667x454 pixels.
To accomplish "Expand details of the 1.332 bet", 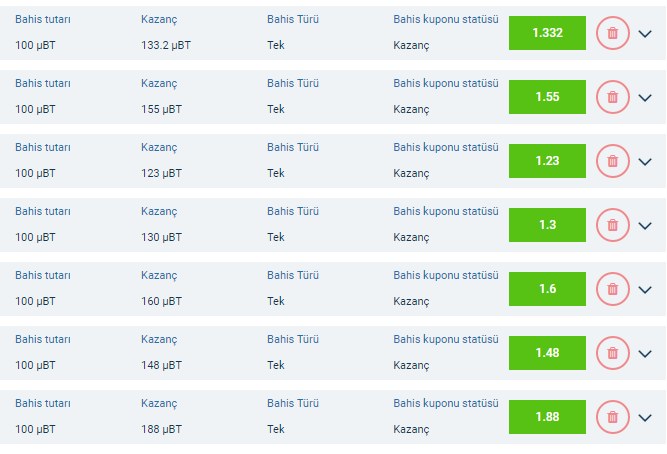I will pyautogui.click(x=645, y=34).
